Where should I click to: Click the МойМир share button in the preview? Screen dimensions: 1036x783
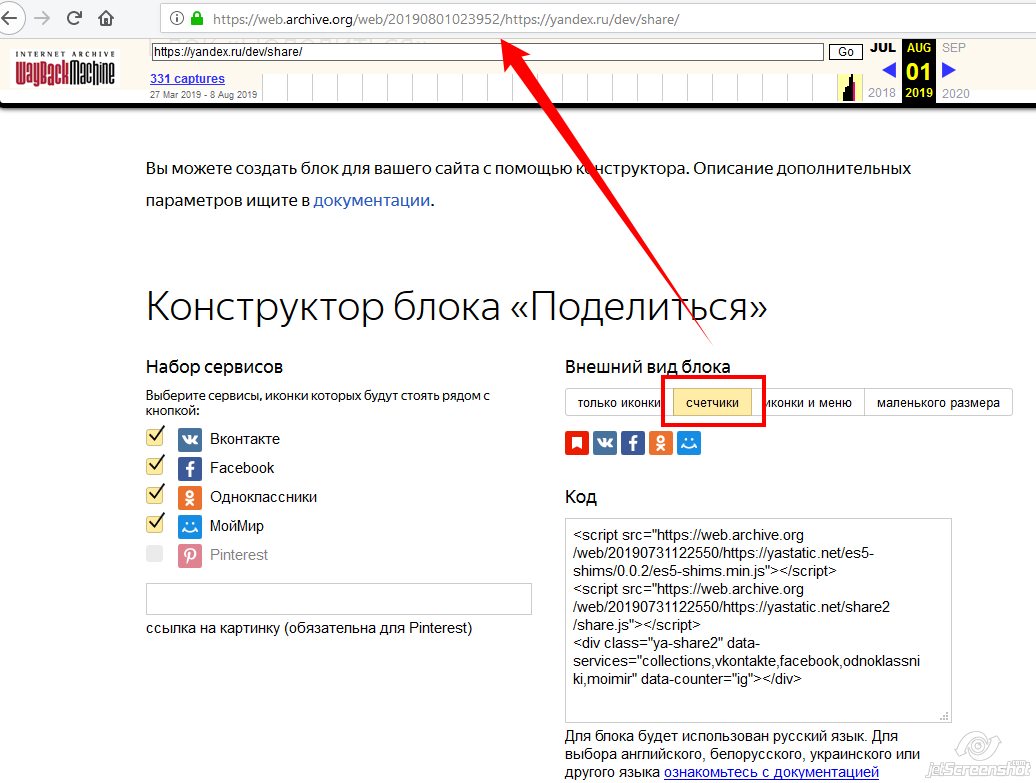click(x=689, y=443)
